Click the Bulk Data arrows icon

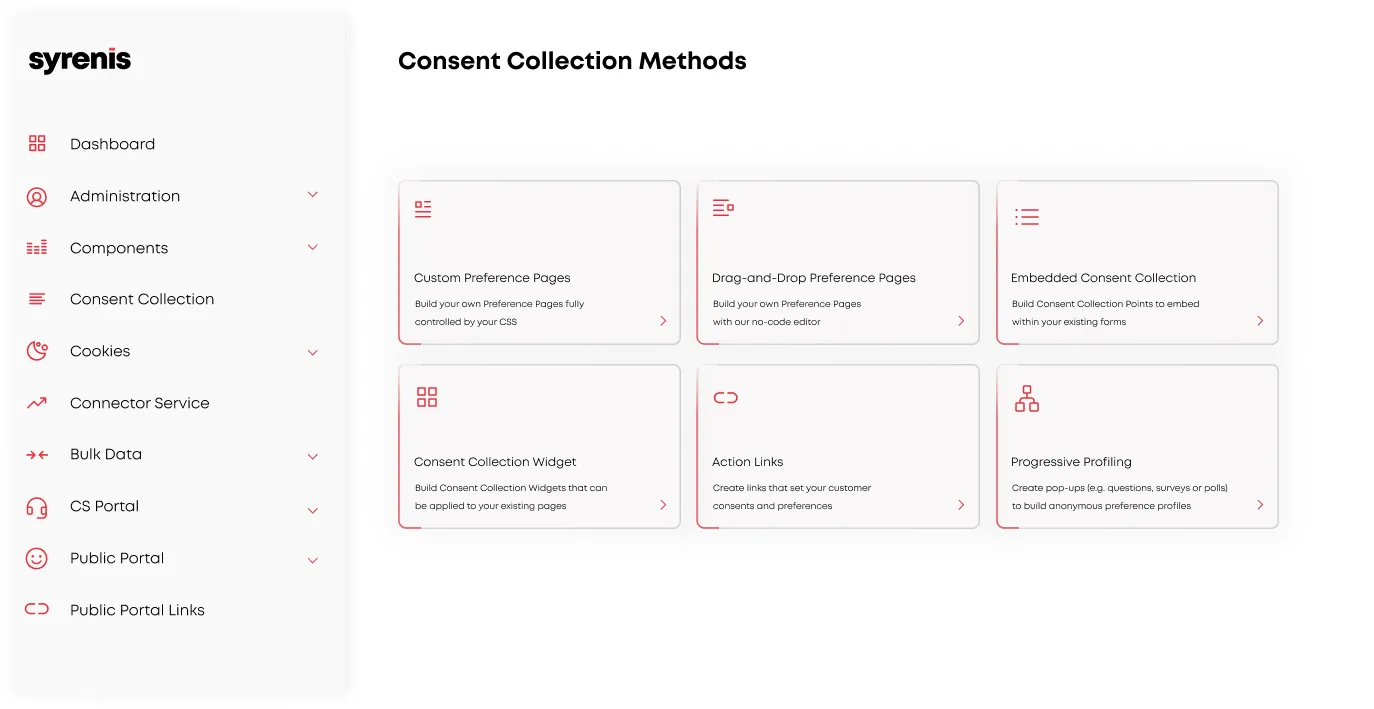point(37,455)
